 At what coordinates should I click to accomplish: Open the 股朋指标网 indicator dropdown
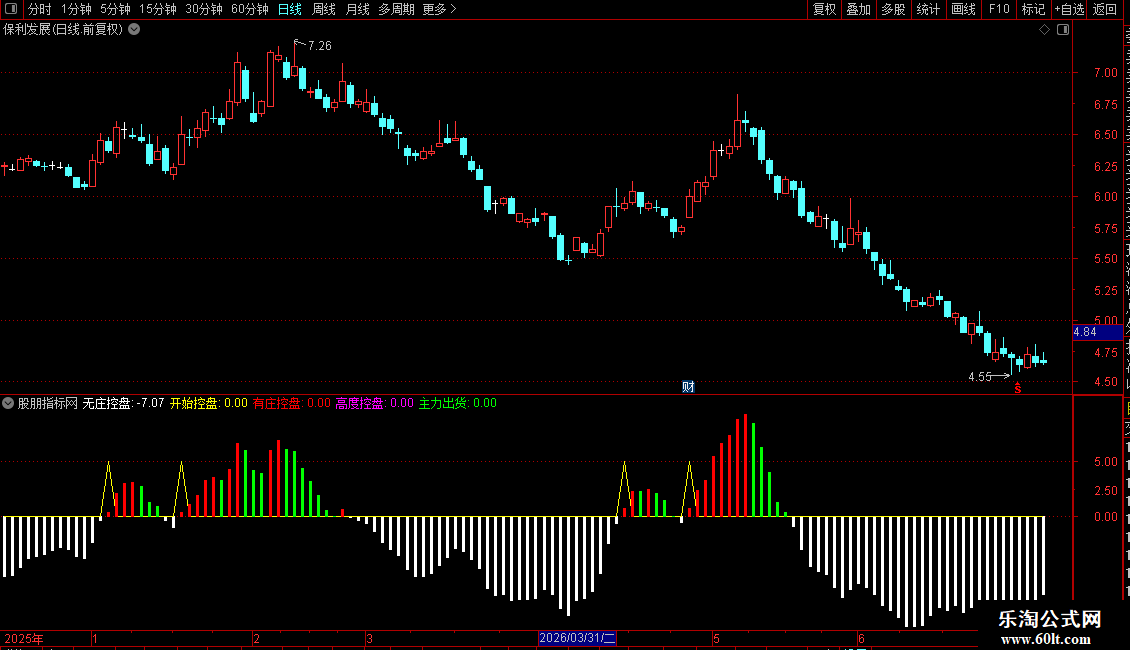(x=8, y=404)
